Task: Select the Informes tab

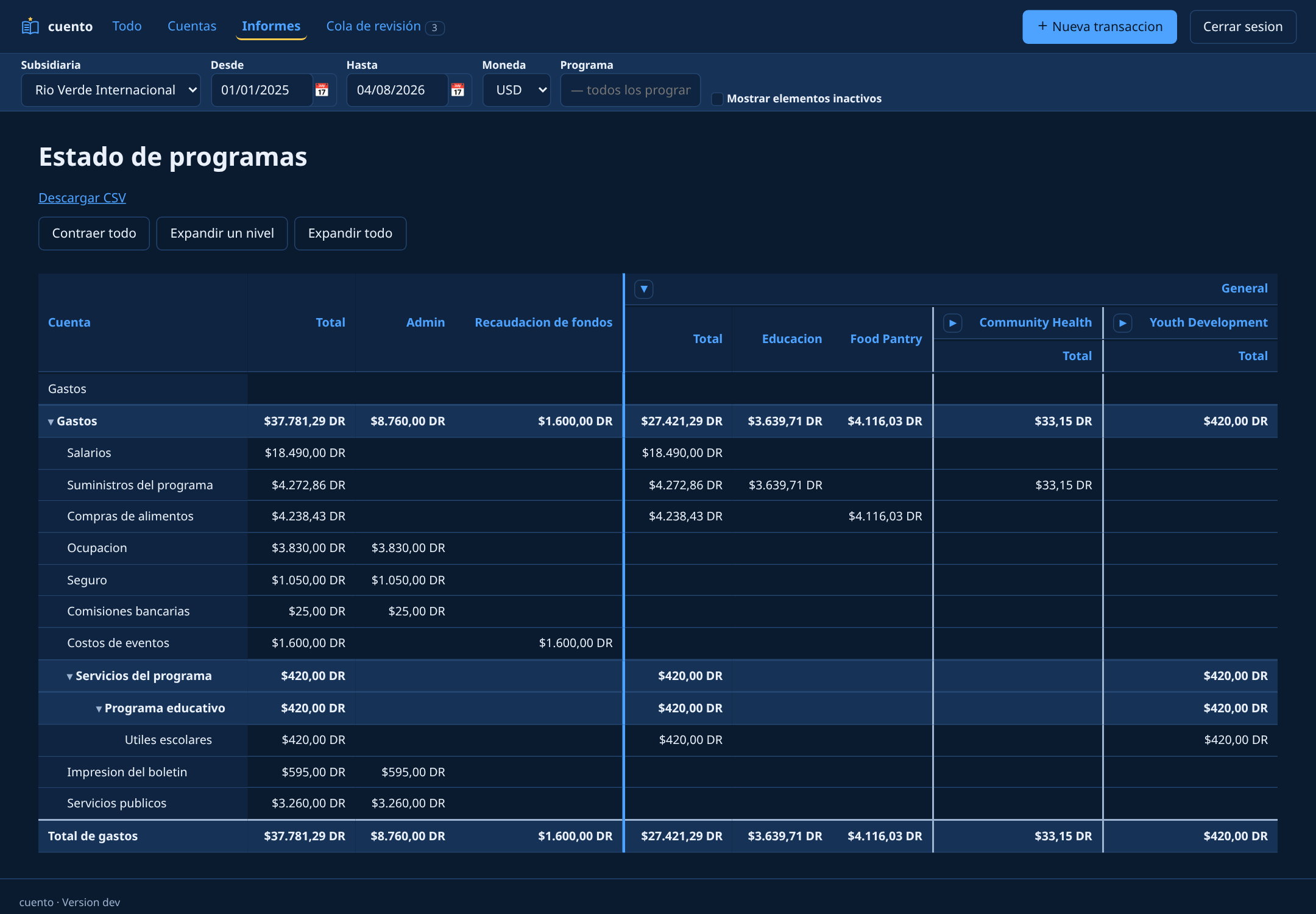Action: [x=271, y=26]
